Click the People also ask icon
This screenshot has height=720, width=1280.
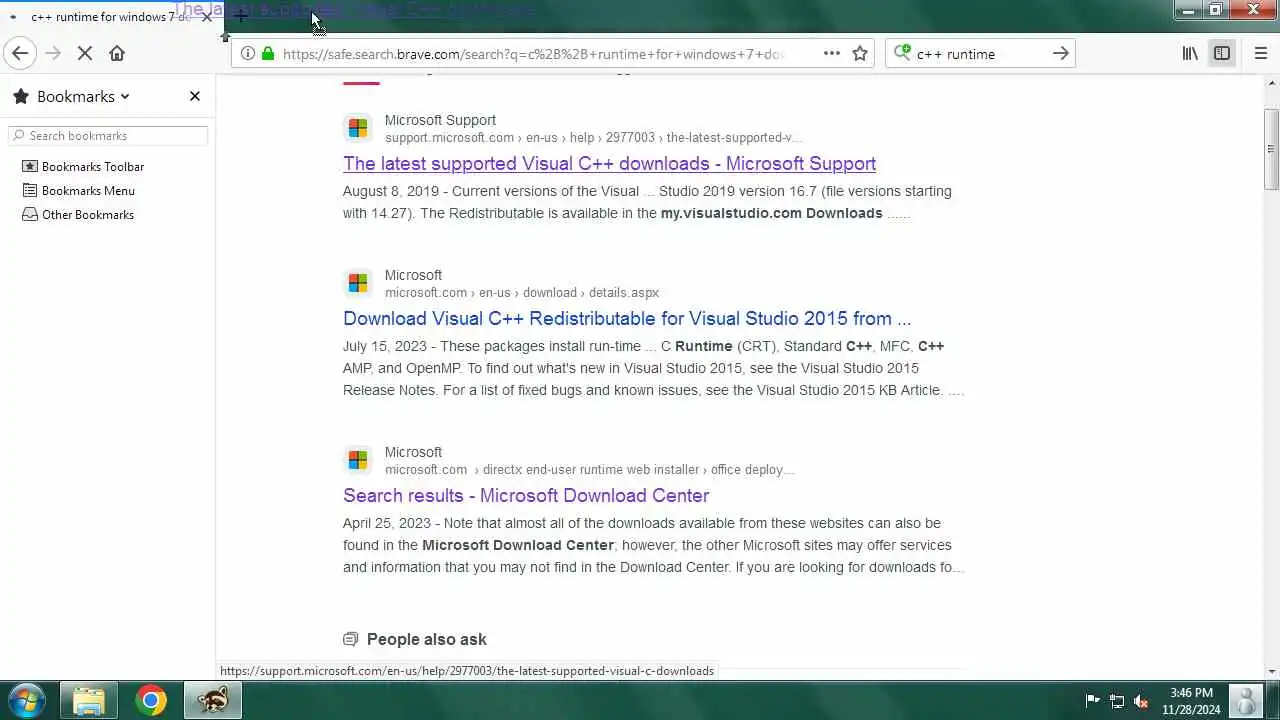coord(350,639)
